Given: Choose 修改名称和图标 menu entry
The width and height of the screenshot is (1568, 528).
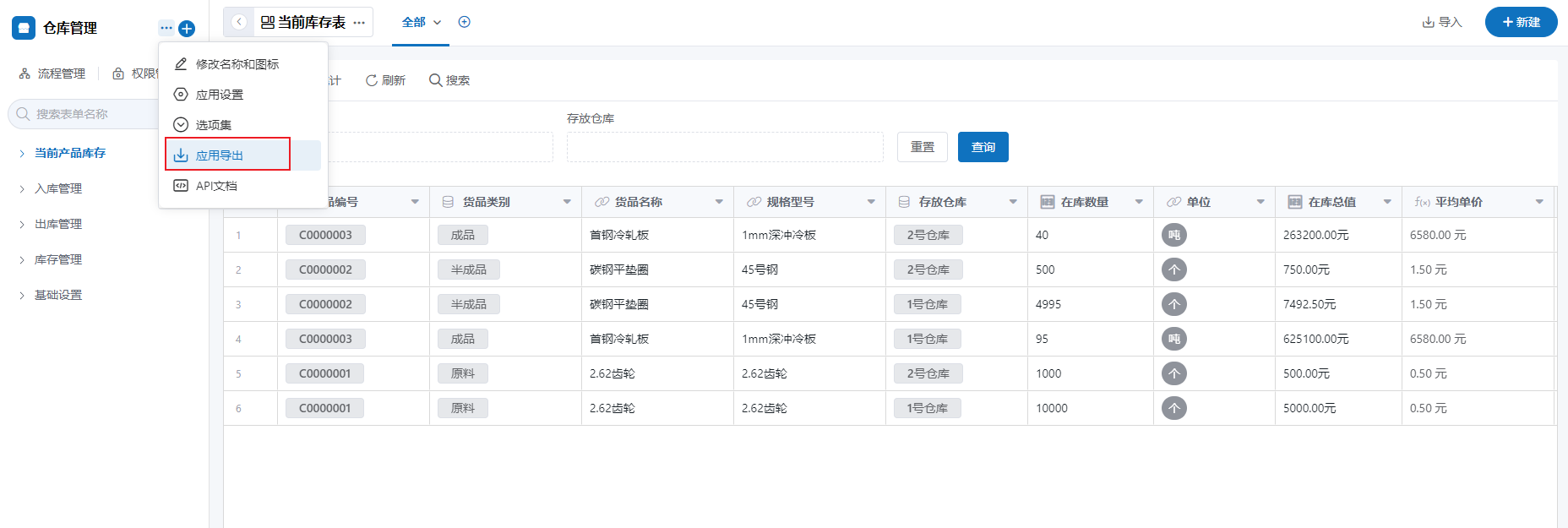Looking at the screenshot, I should point(237,64).
